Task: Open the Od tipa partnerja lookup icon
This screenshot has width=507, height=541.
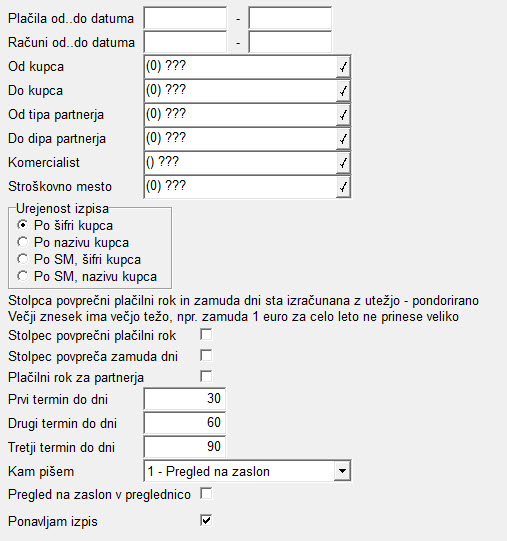Action: pyautogui.click(x=343, y=115)
